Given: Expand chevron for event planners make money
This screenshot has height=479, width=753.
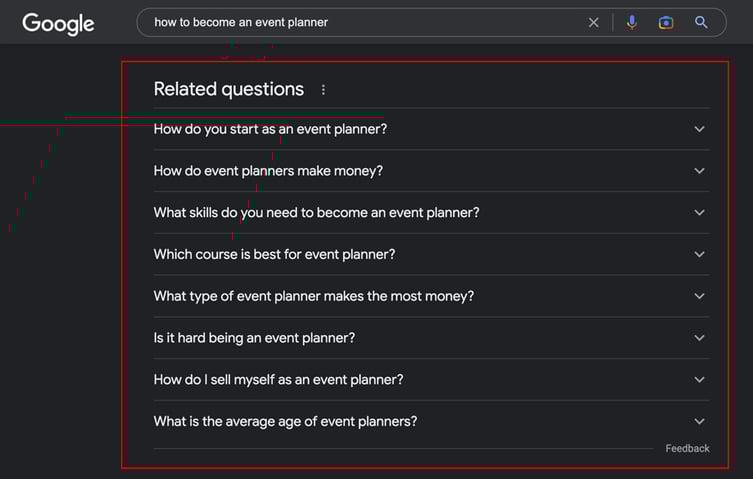Looking at the screenshot, I should tap(699, 171).
